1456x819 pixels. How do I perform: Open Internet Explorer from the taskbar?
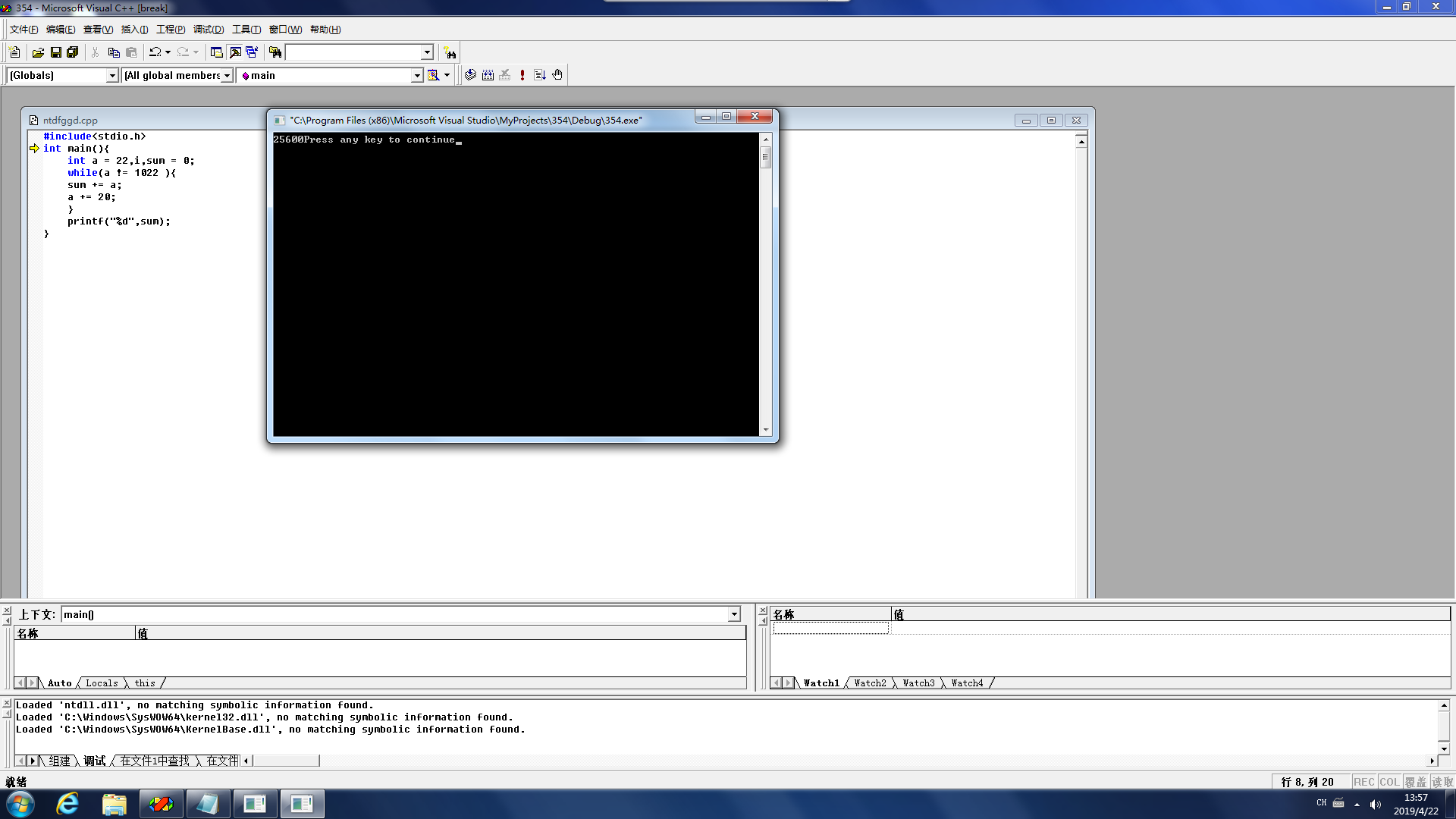[67, 804]
